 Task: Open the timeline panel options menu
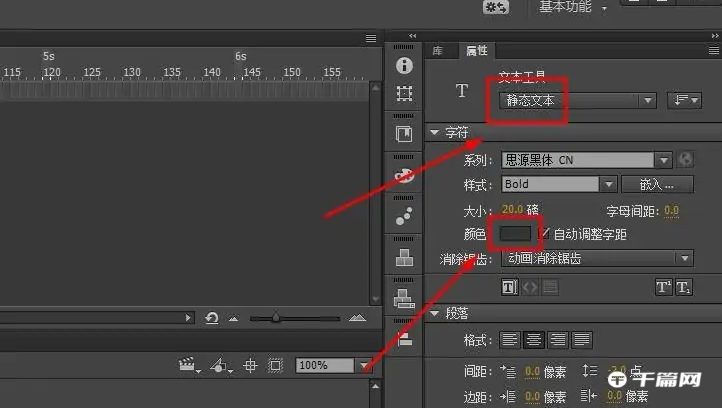point(371,38)
